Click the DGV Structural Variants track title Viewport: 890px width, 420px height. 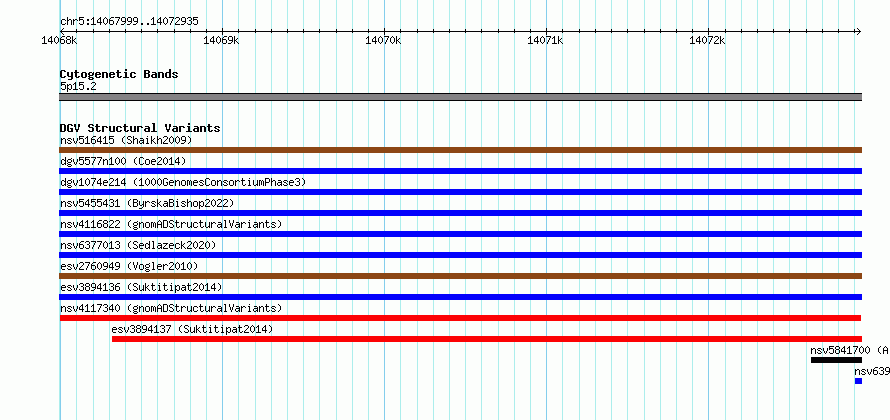140,128
